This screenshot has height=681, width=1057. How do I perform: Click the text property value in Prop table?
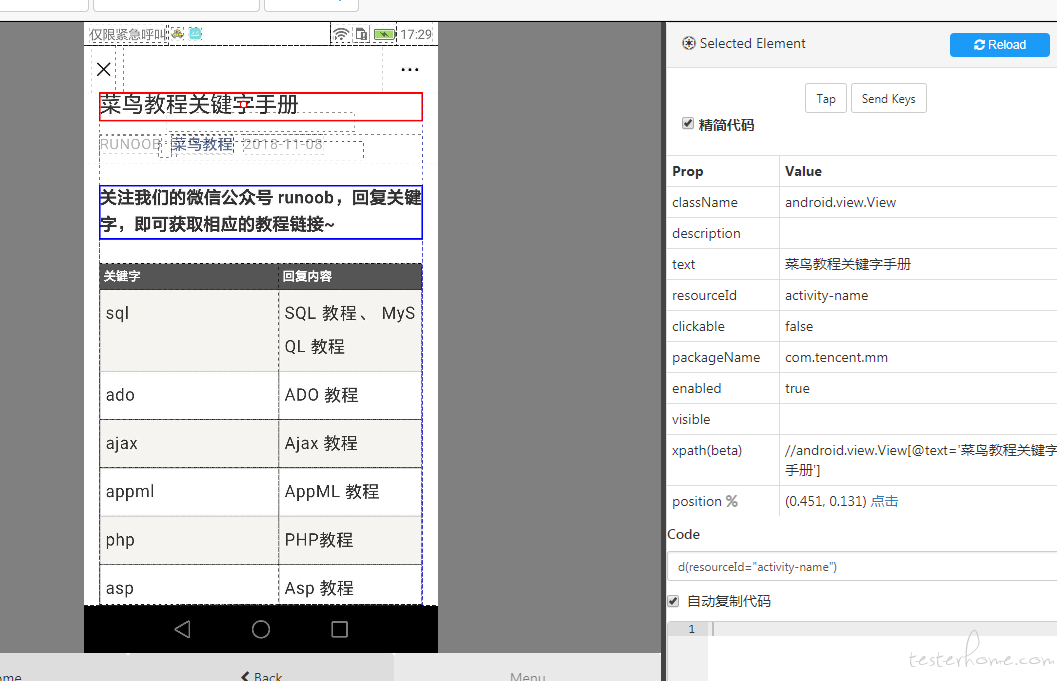[x=847, y=264]
